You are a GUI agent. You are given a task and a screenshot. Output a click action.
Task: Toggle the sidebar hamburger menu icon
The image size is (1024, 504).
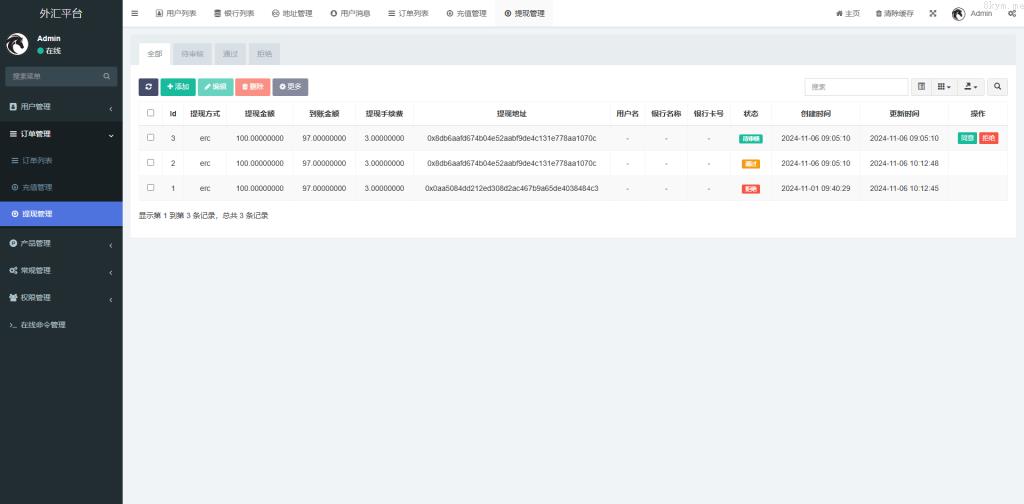(135, 13)
